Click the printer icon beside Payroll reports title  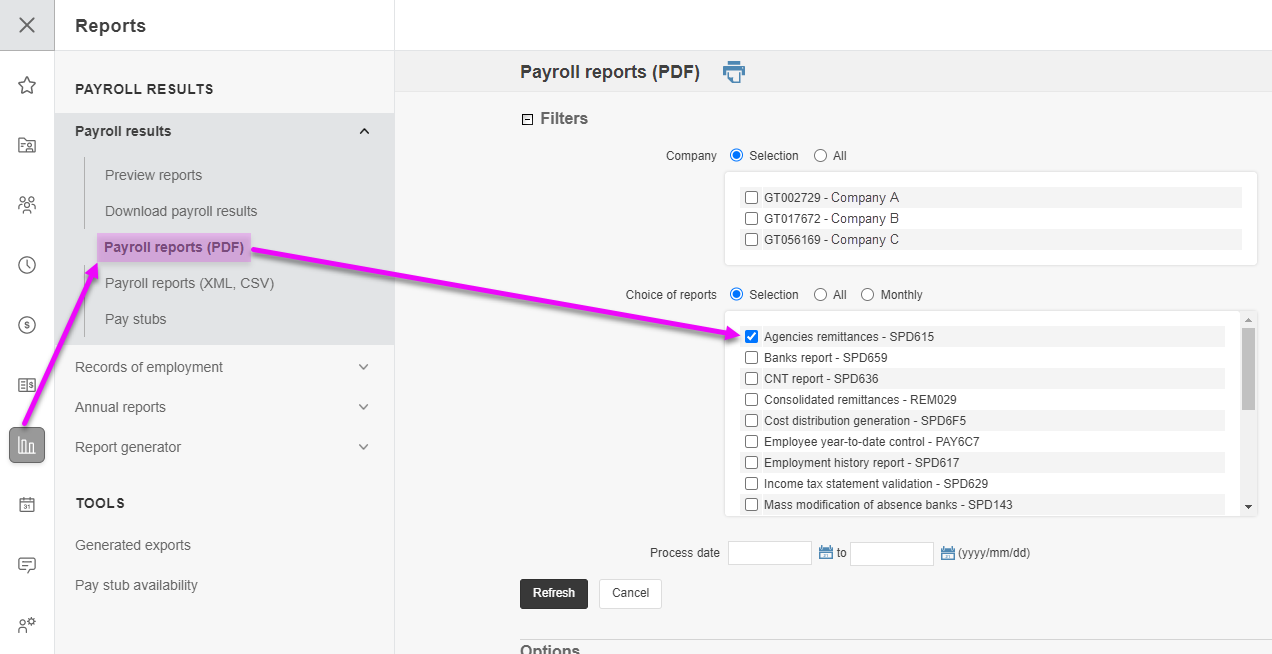coord(734,72)
